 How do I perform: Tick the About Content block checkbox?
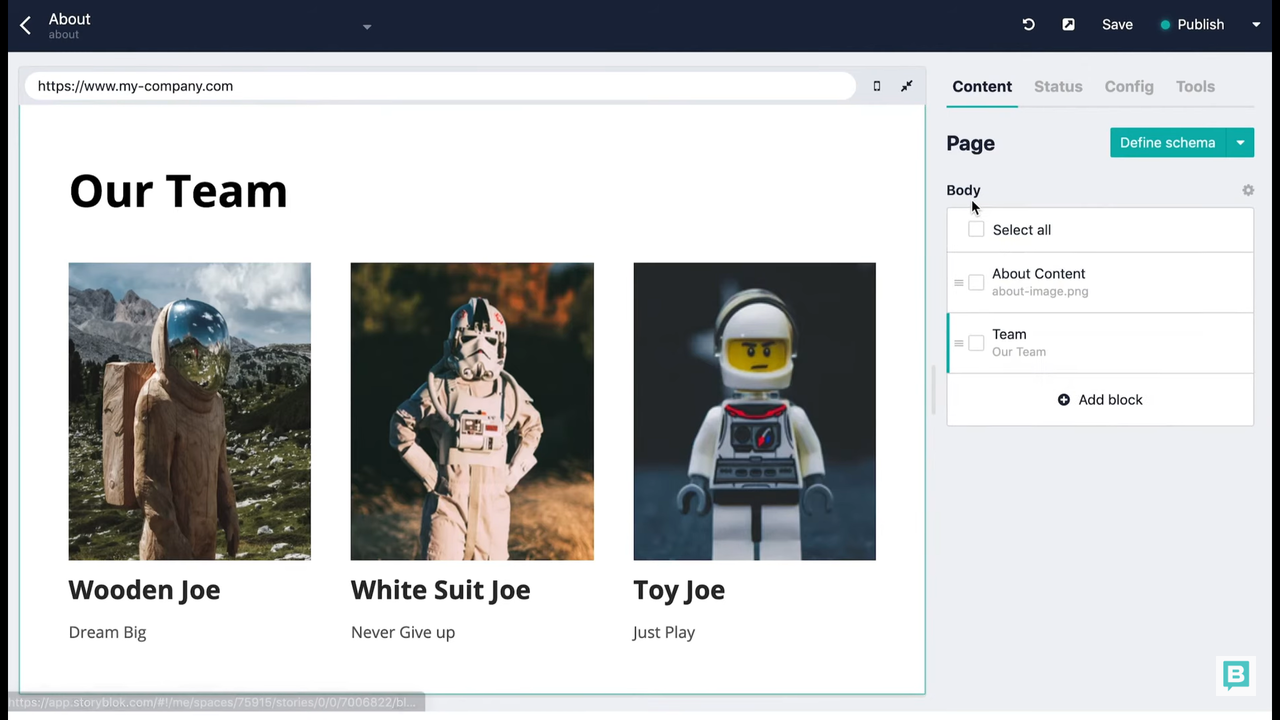[x=976, y=282]
